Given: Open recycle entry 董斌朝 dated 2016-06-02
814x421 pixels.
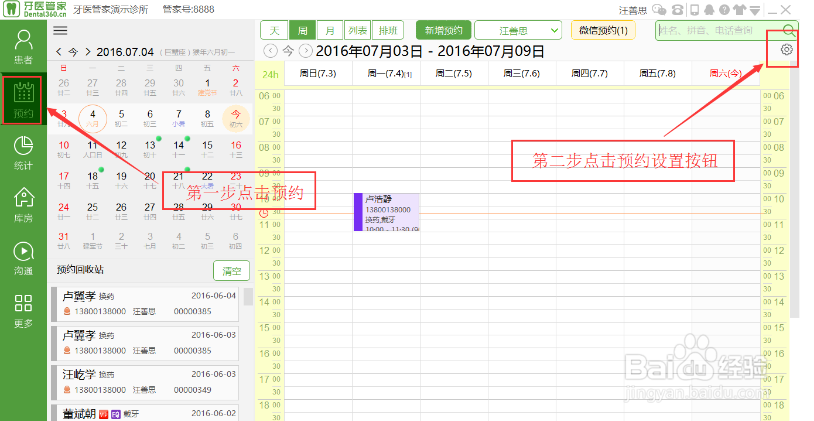Looking at the screenshot, I should [x=145, y=413].
